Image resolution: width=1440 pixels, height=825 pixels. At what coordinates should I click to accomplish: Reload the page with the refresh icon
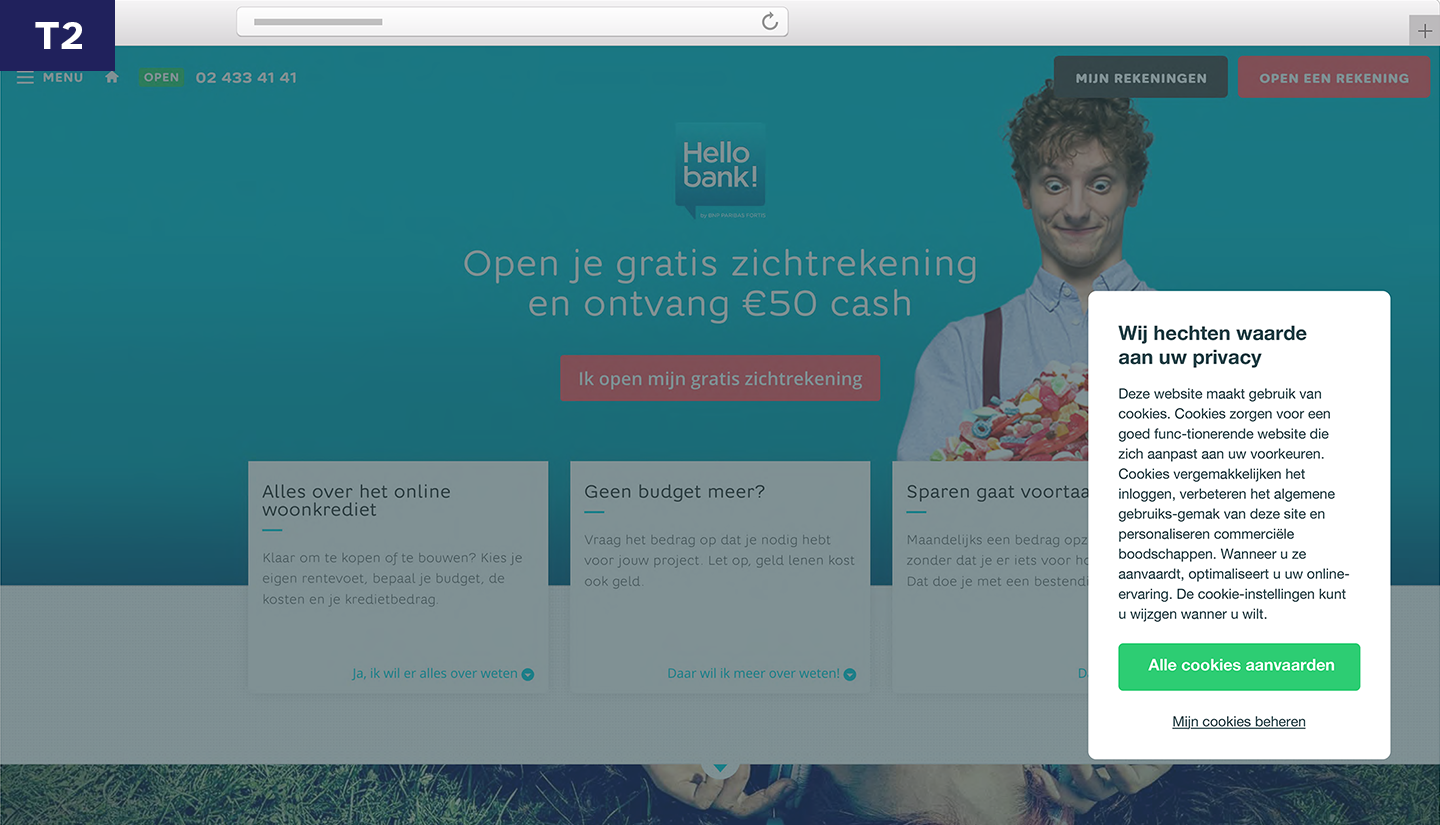tap(769, 22)
